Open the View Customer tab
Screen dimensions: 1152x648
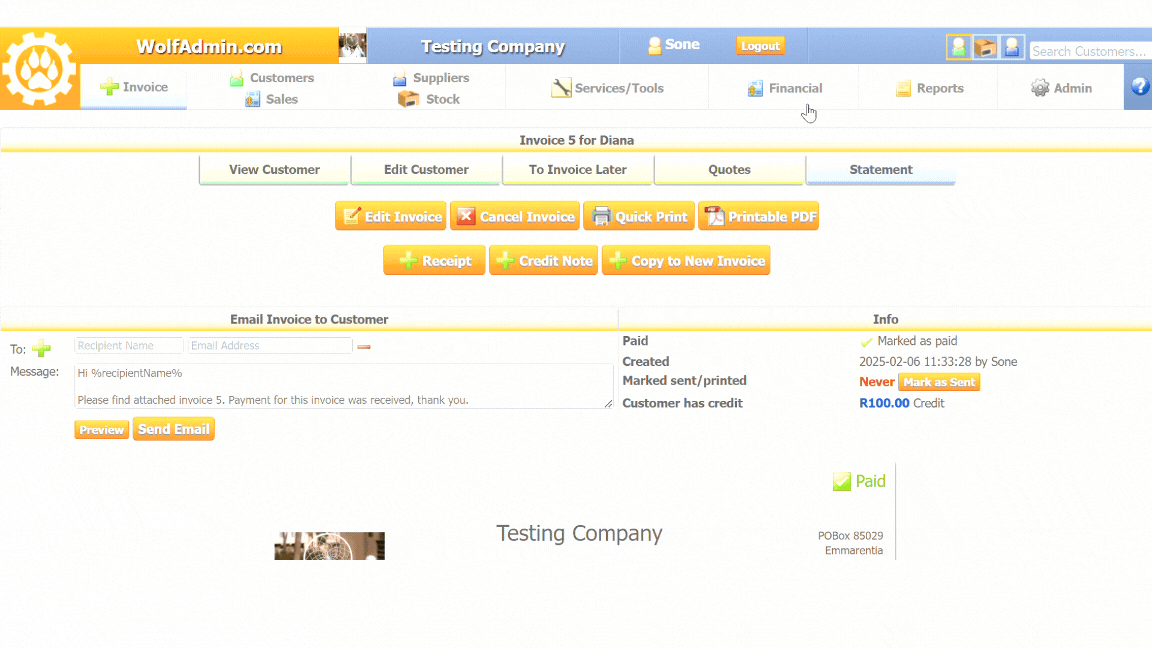(x=274, y=170)
